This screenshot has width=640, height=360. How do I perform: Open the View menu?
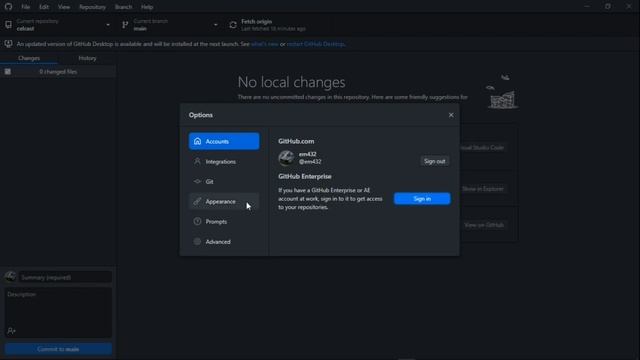64,7
